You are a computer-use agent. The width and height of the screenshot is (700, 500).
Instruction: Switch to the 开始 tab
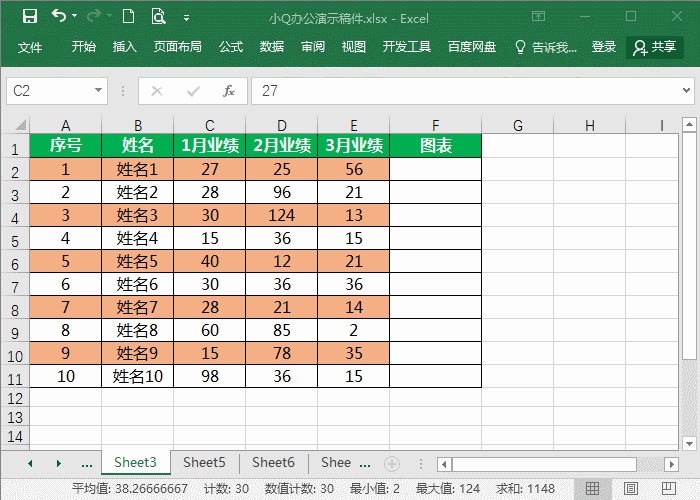pyautogui.click(x=83, y=47)
